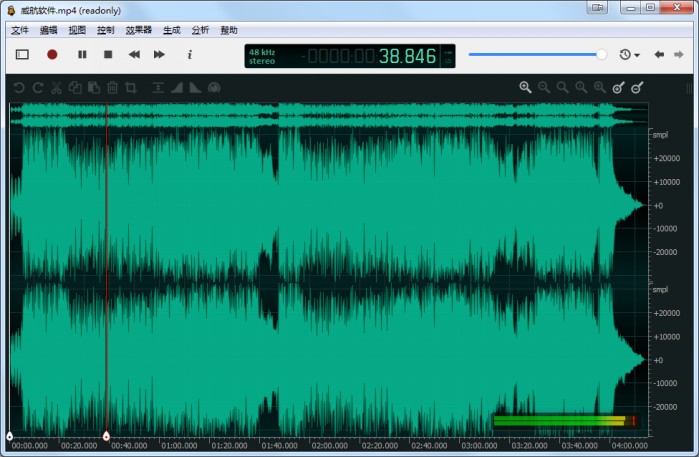The image size is (699, 457).
Task: Click the third magnifier zoom icon
Action: (x=563, y=87)
